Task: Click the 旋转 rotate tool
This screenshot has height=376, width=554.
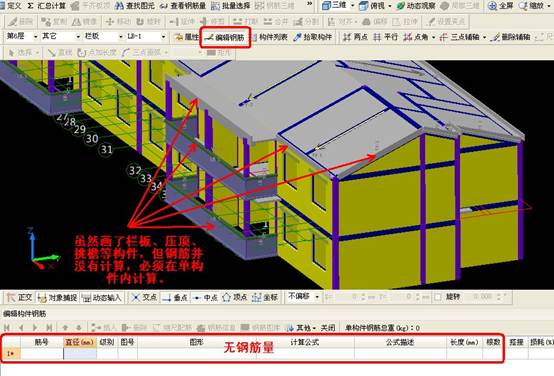Action: point(148,22)
